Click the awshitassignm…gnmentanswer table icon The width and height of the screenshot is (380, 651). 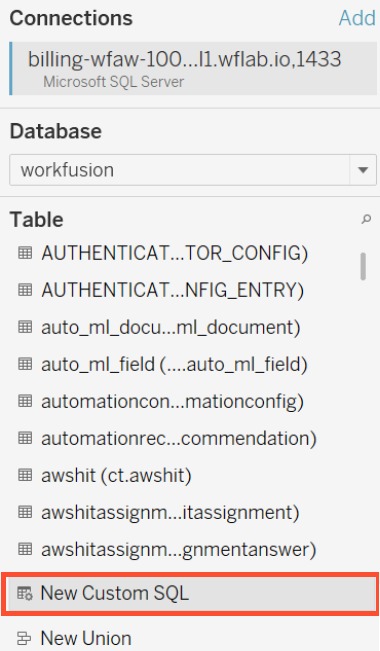[25, 549]
